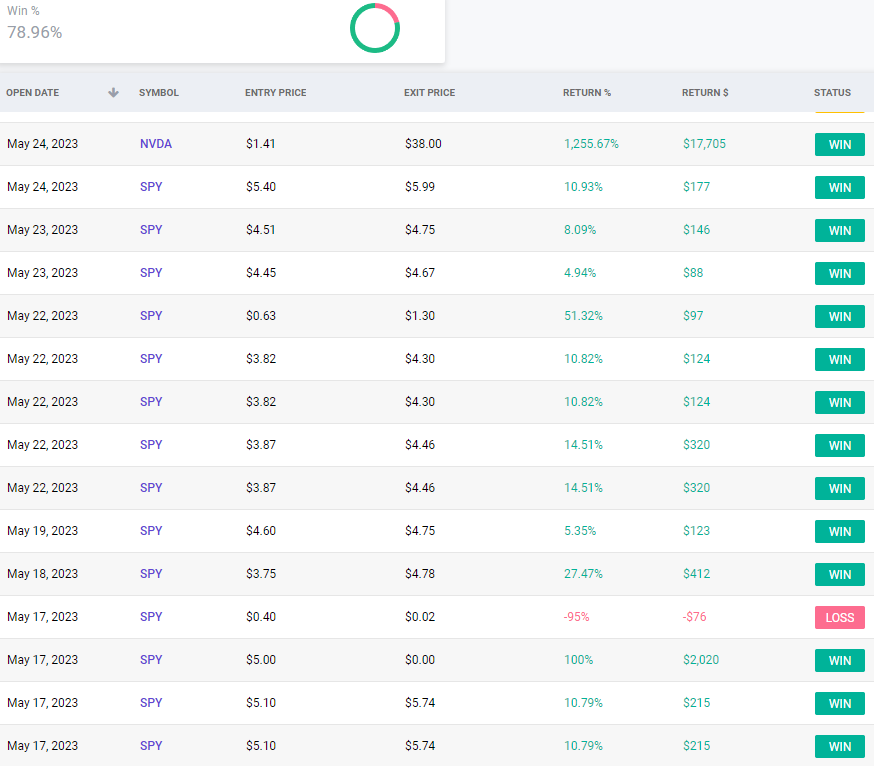Viewport: 874px width, 766px height.
Task: Sort by the Exit Price column header
Action: (429, 93)
